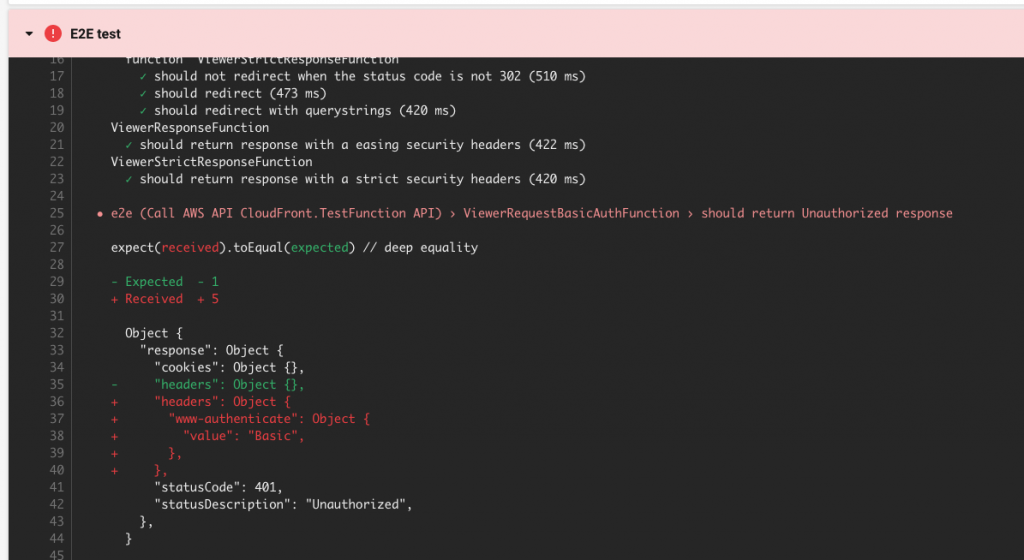Select log line number 25
This screenshot has height=560, width=1024.
click(57, 213)
